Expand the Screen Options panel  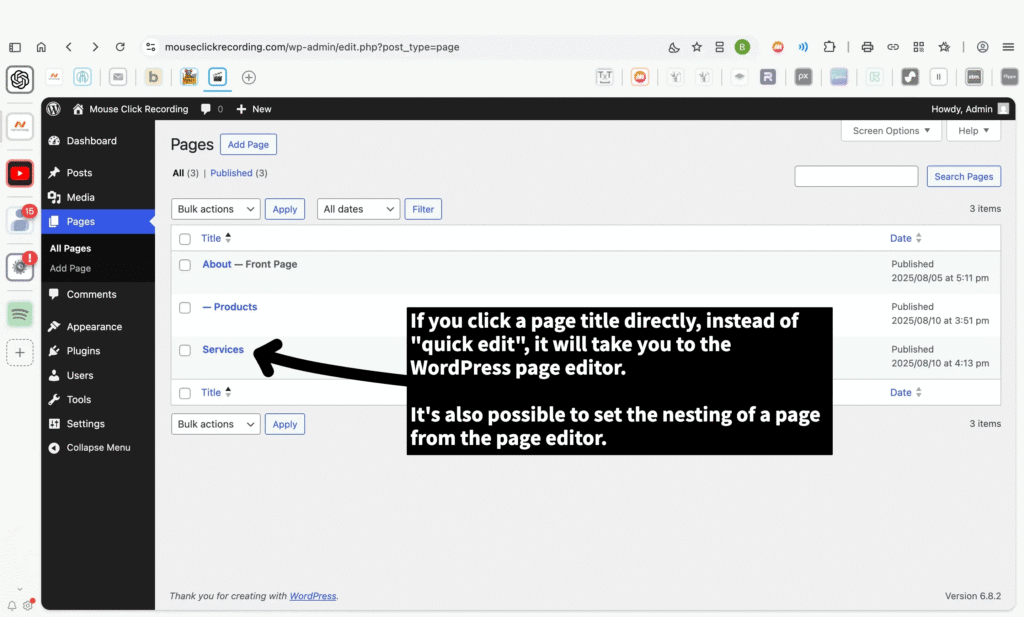coord(891,131)
